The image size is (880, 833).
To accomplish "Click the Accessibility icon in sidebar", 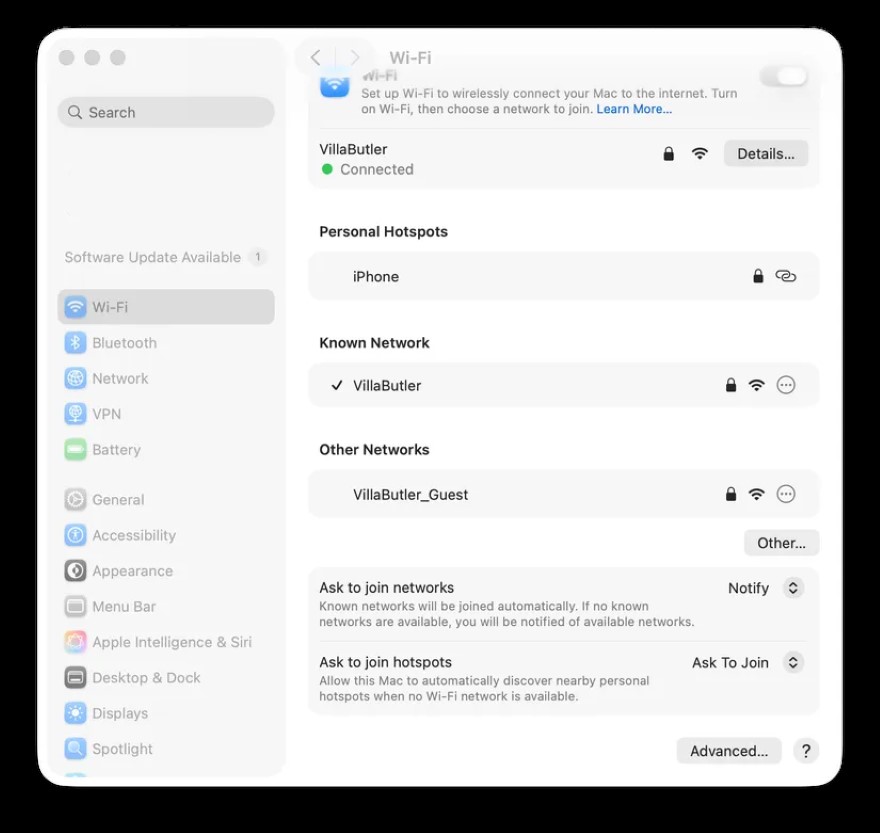I will click(75, 536).
